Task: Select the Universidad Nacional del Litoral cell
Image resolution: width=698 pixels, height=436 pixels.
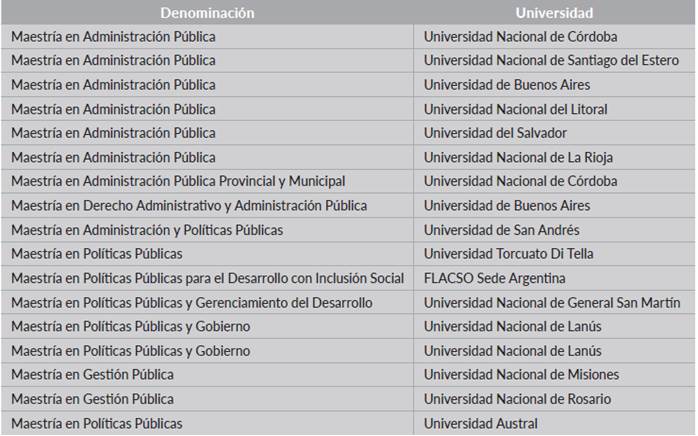Action: pyautogui.click(x=515, y=109)
